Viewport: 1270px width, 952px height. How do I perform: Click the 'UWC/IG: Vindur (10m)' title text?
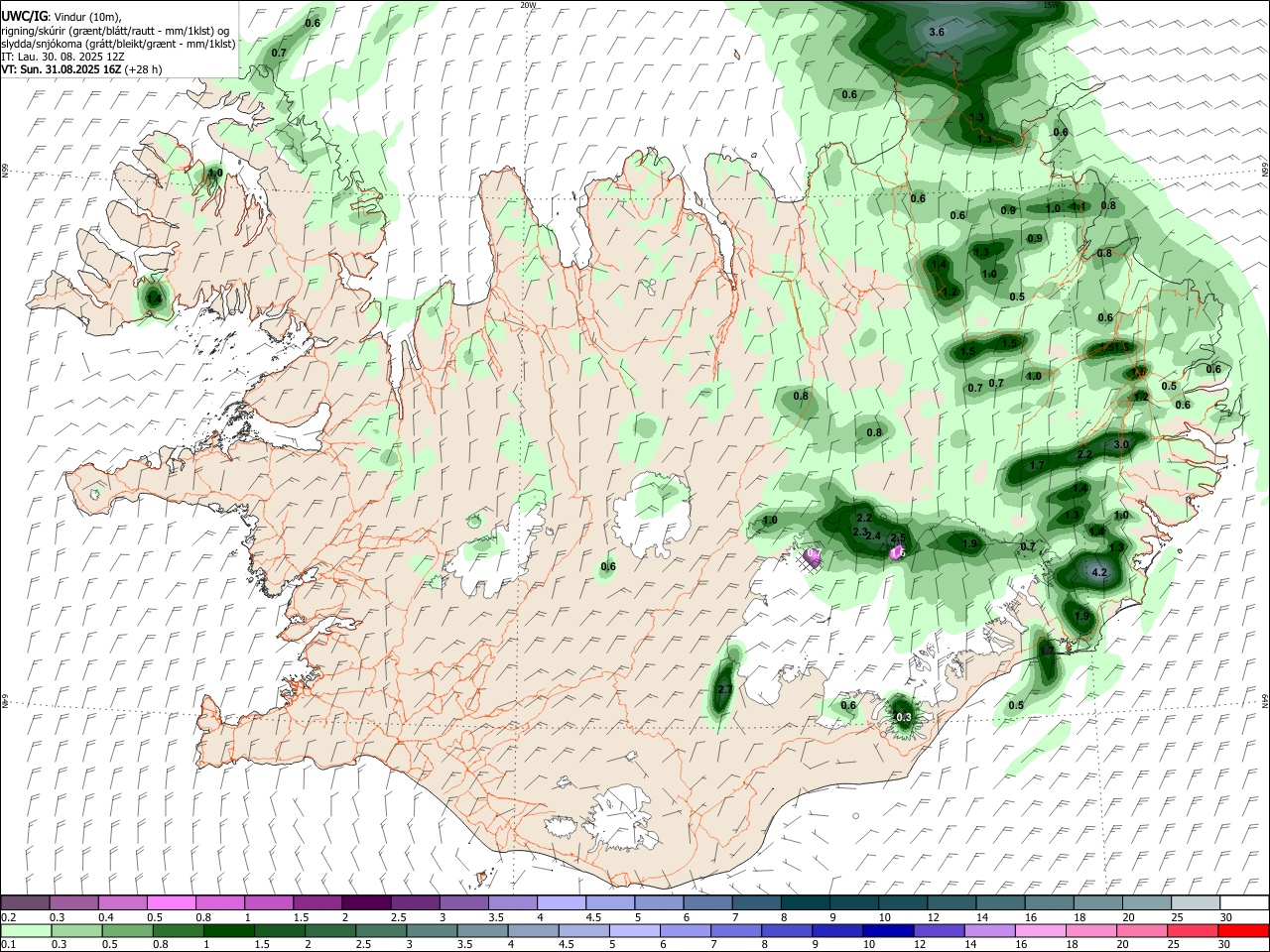[x=61, y=17]
